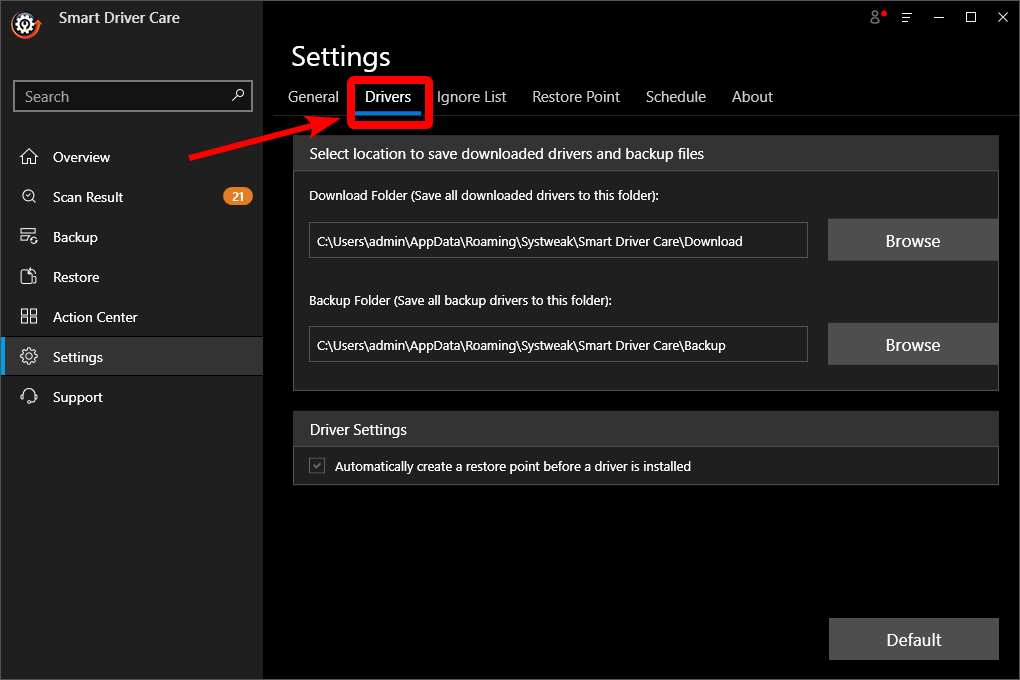Screen dimensions: 1020x680
Task: Click the Support headset icon
Action: 29,396
